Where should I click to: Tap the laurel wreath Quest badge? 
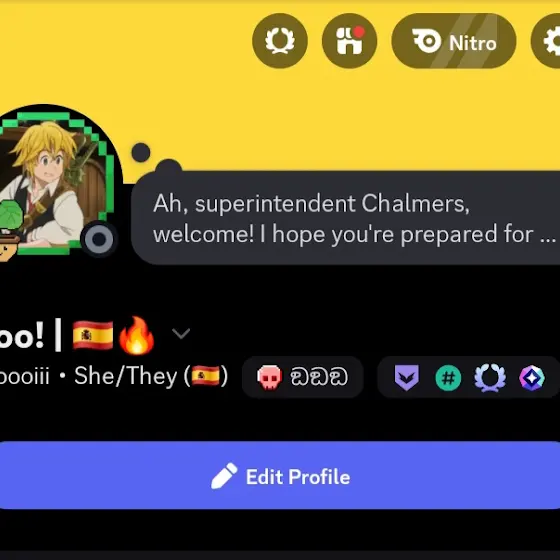click(490, 378)
